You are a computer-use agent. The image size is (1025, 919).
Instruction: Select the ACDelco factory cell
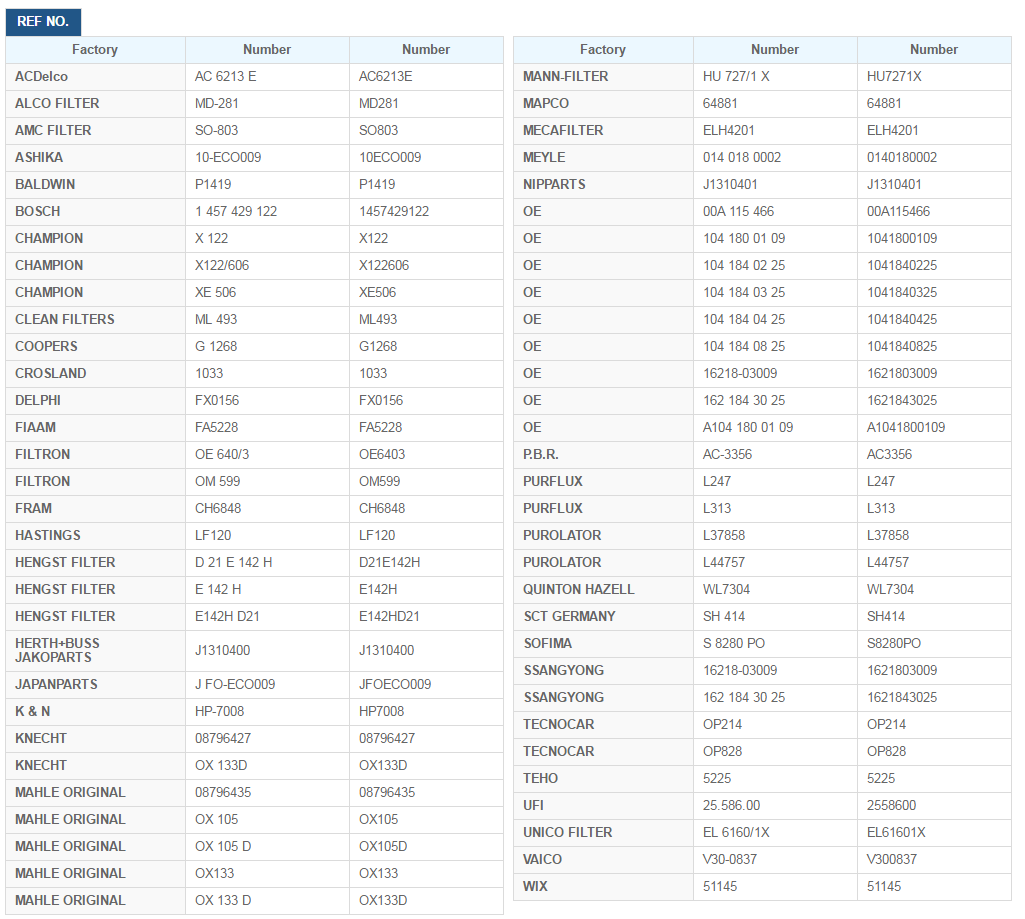[95, 76]
